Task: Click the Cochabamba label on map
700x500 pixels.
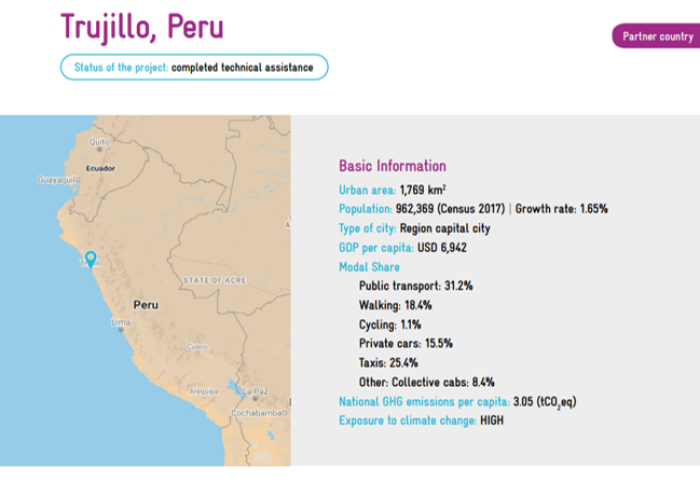Action: (x=259, y=413)
